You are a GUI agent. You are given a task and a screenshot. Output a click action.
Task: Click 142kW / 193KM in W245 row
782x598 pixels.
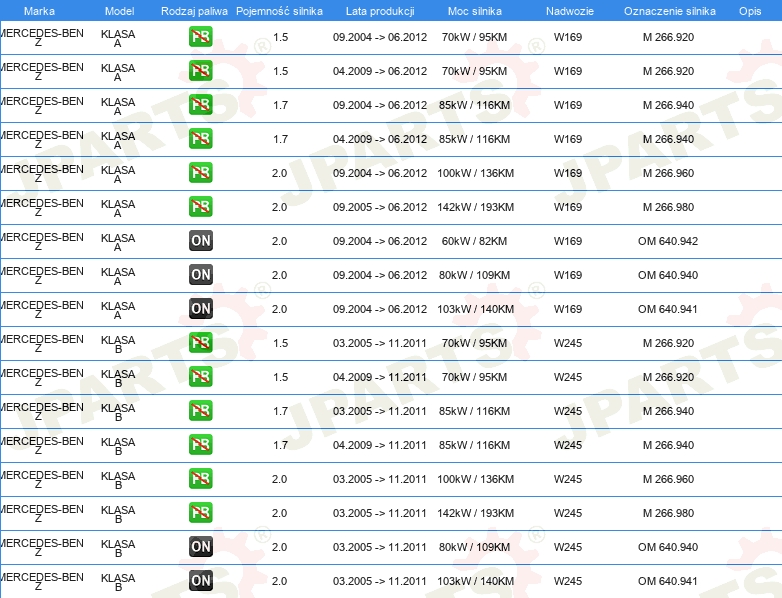(475, 513)
